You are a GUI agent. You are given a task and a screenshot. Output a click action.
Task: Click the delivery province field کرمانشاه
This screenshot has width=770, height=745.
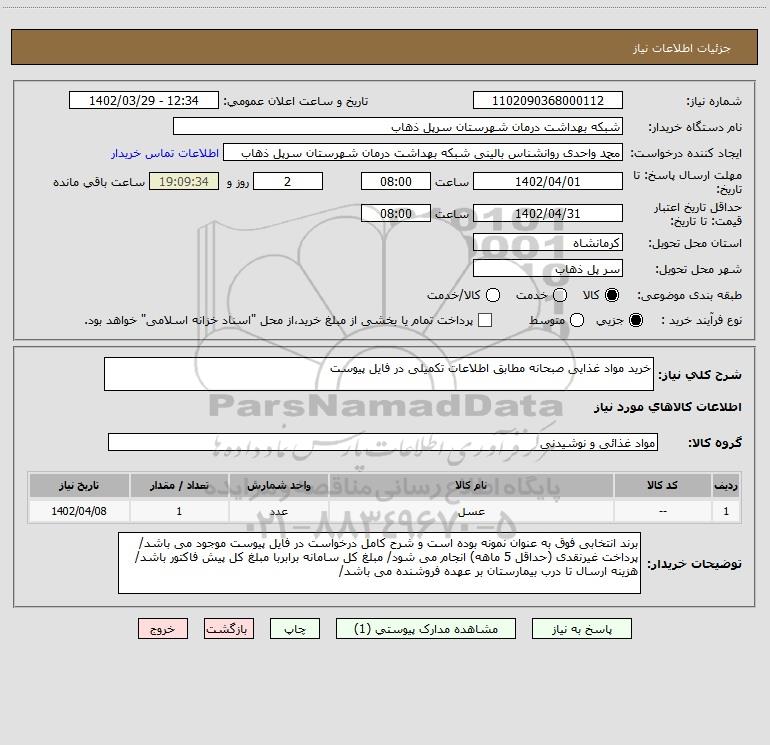coord(548,243)
